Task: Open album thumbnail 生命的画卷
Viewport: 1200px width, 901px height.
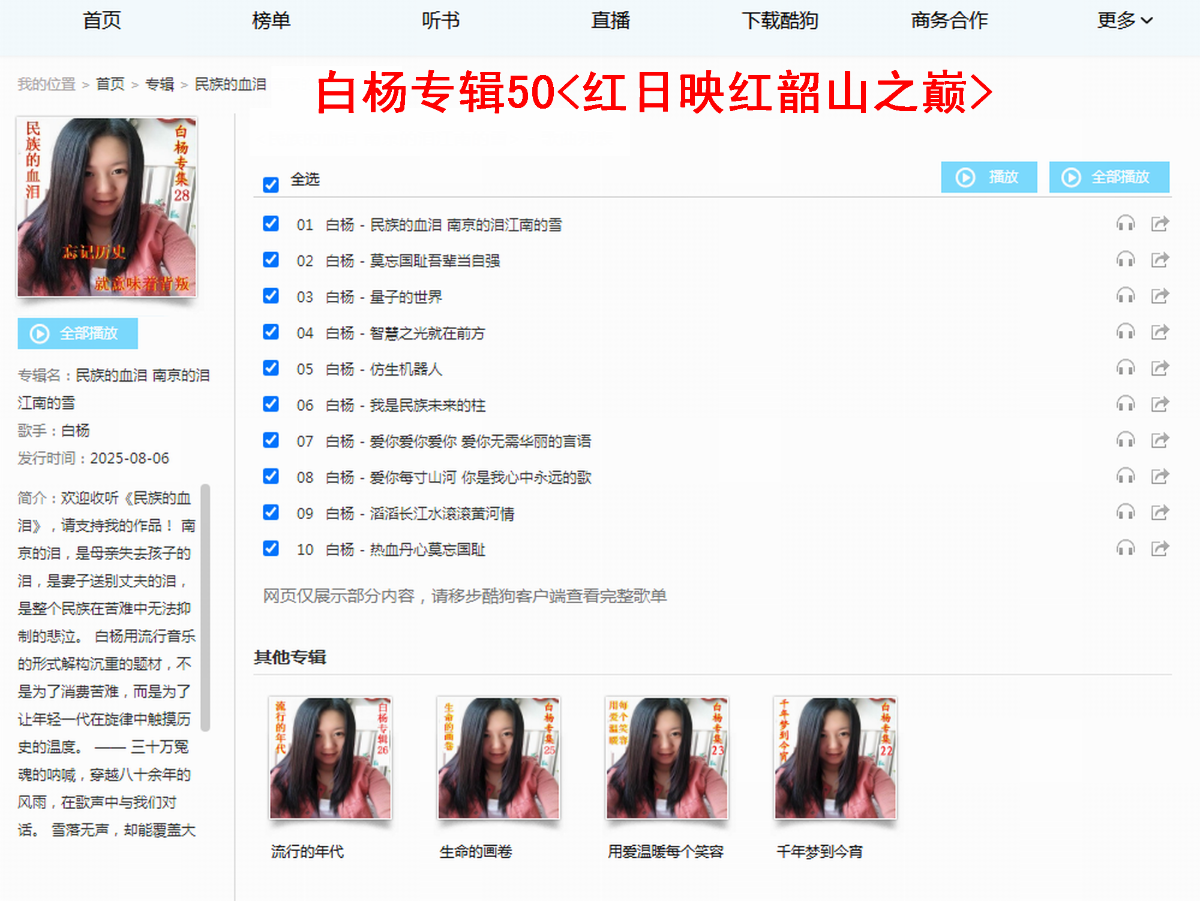Action: 499,758
